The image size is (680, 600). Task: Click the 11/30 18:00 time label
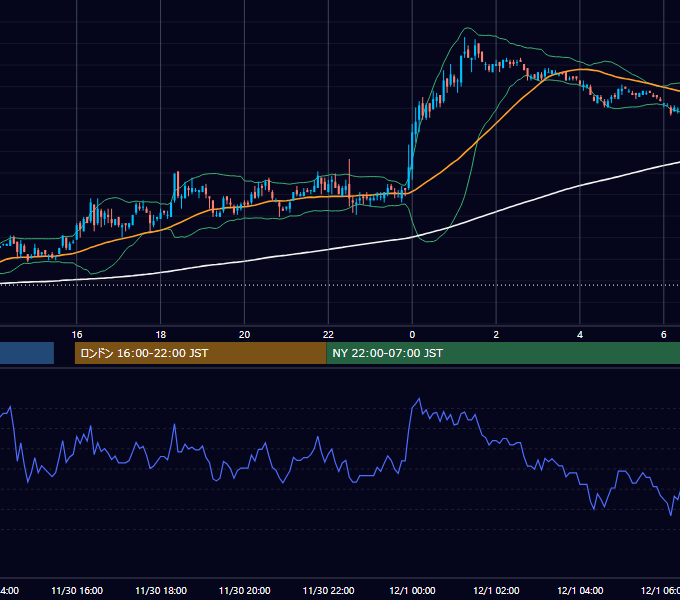tap(161, 590)
